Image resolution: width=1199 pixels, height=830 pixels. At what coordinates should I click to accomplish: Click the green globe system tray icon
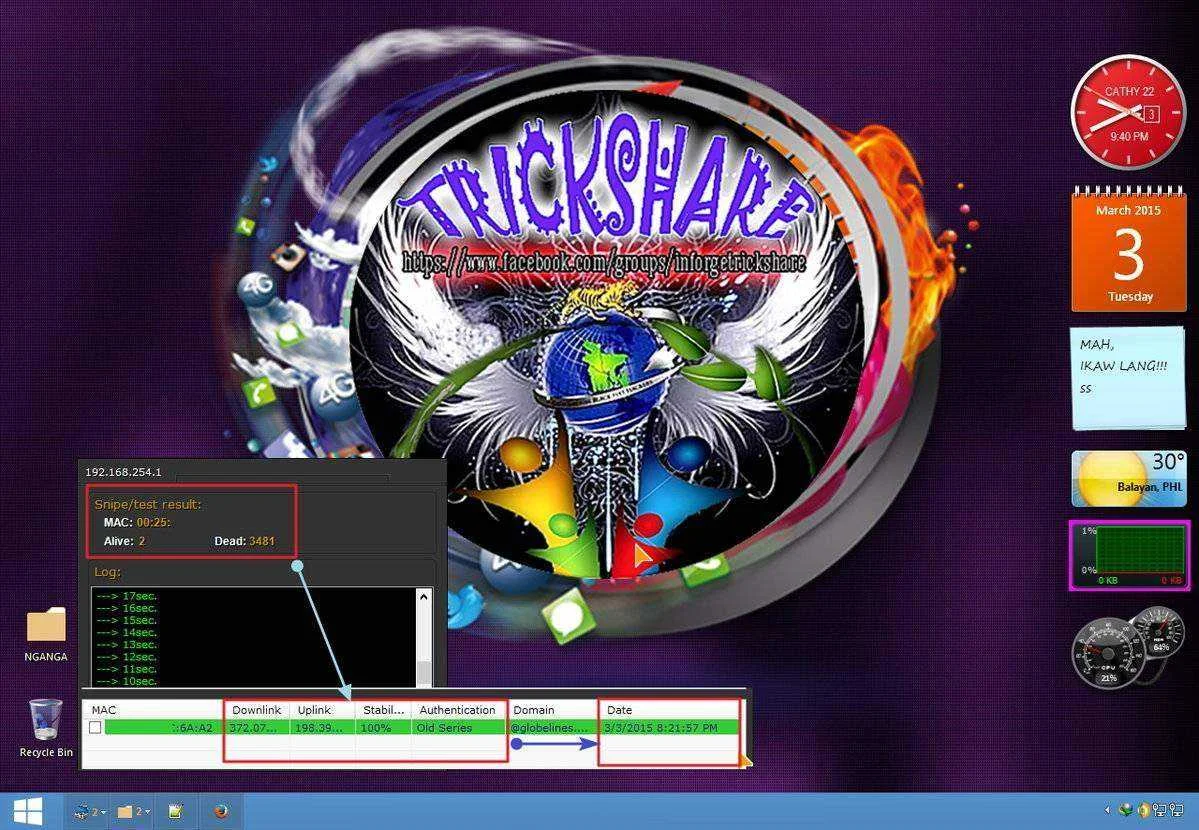coord(1124,810)
